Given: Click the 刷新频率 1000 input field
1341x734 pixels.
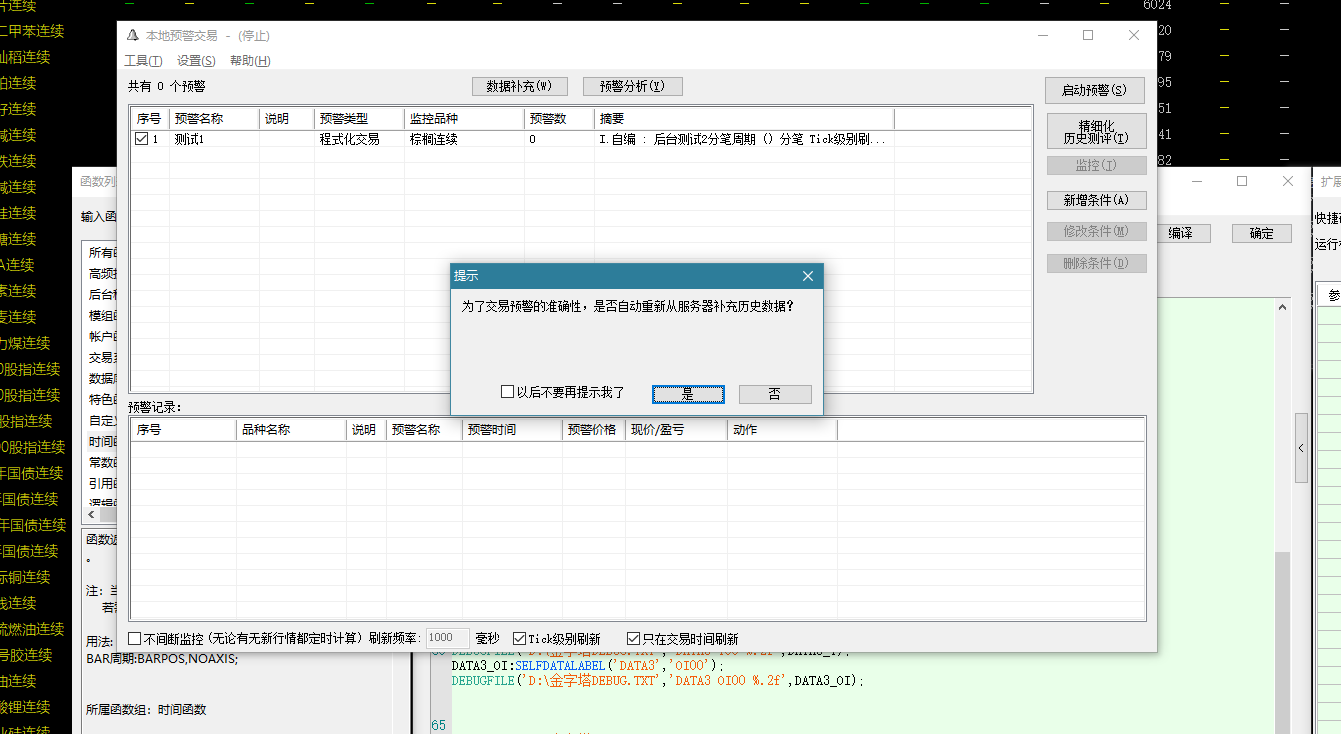Looking at the screenshot, I should coord(448,638).
